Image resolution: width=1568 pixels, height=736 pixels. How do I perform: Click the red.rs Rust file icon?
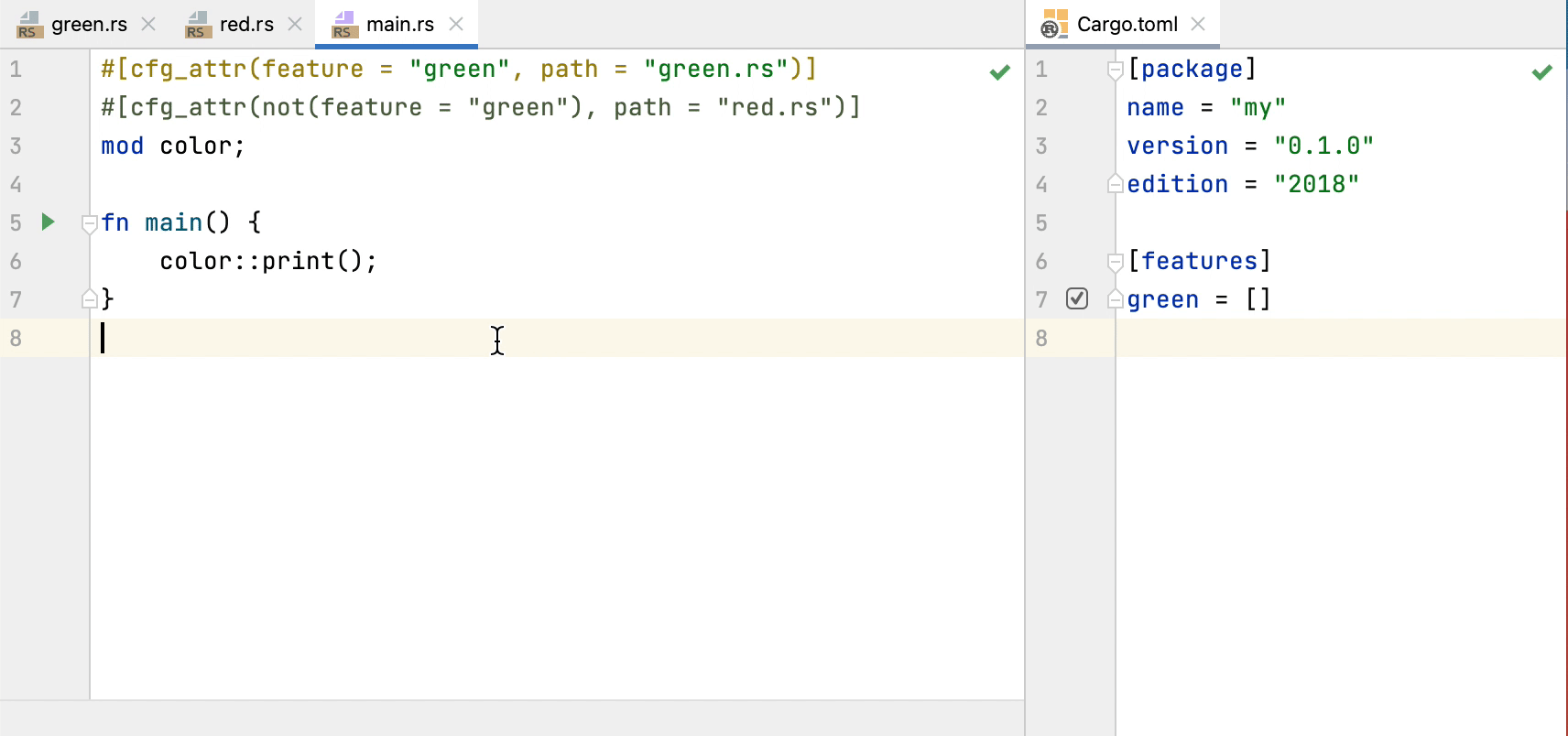pyautogui.click(x=198, y=25)
